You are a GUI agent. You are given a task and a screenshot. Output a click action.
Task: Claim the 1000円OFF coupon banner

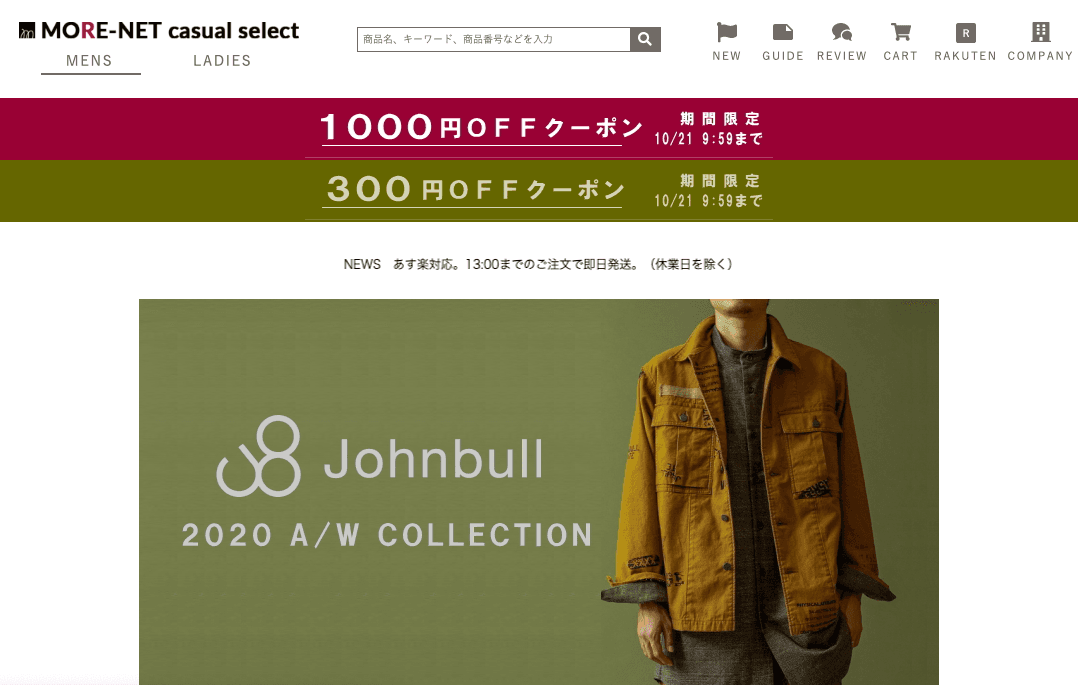pos(539,129)
